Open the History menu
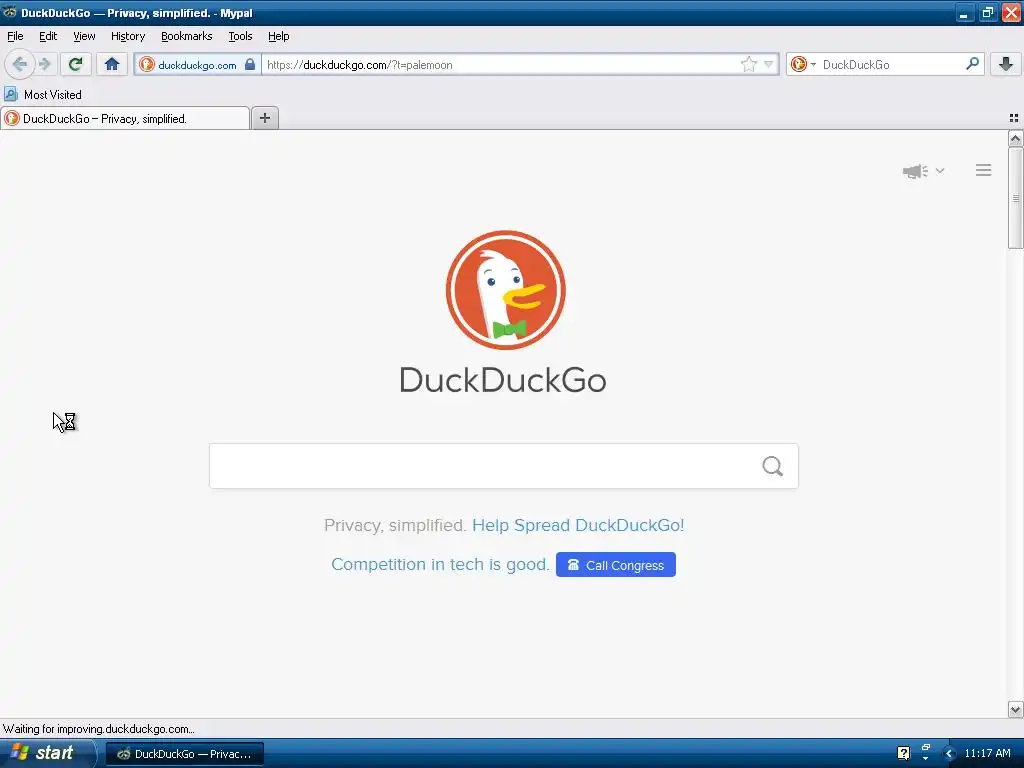The height and width of the screenshot is (768, 1024). 127,37
